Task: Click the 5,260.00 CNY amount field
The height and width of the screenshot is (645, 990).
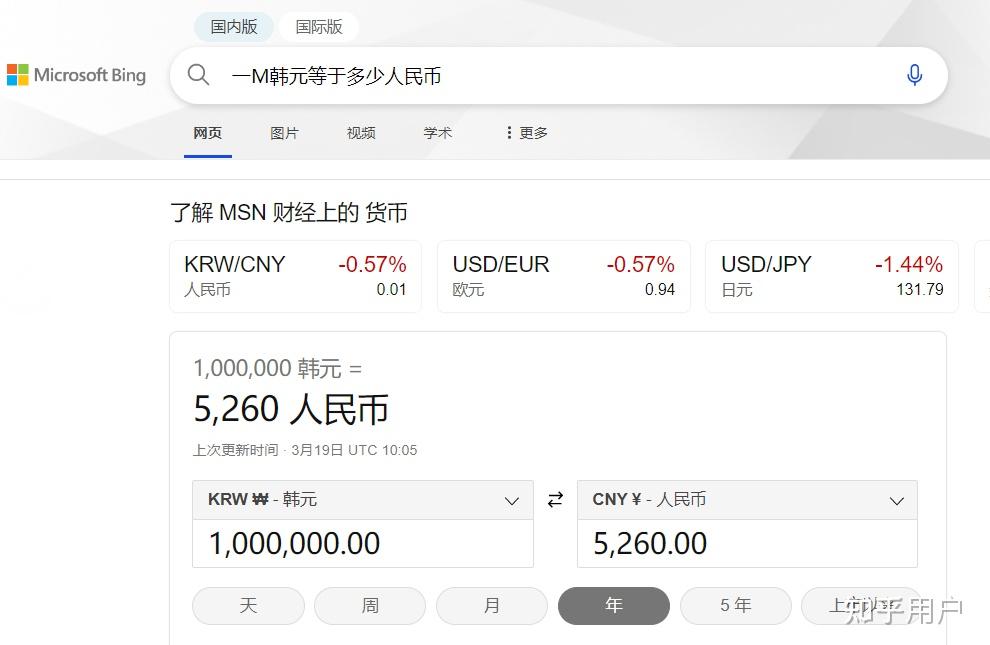Action: tap(747, 543)
